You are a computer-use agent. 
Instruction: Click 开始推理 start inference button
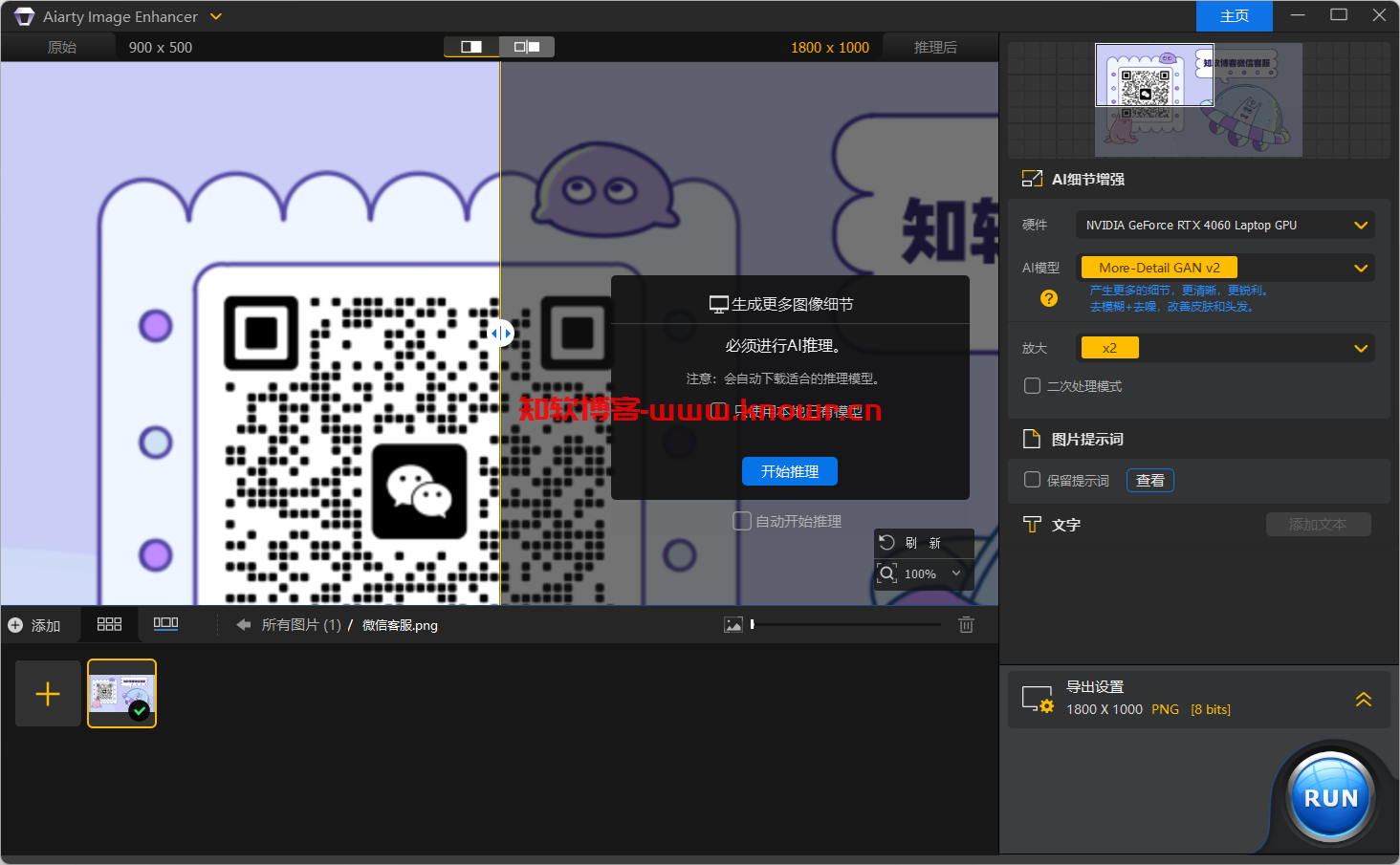[x=790, y=471]
